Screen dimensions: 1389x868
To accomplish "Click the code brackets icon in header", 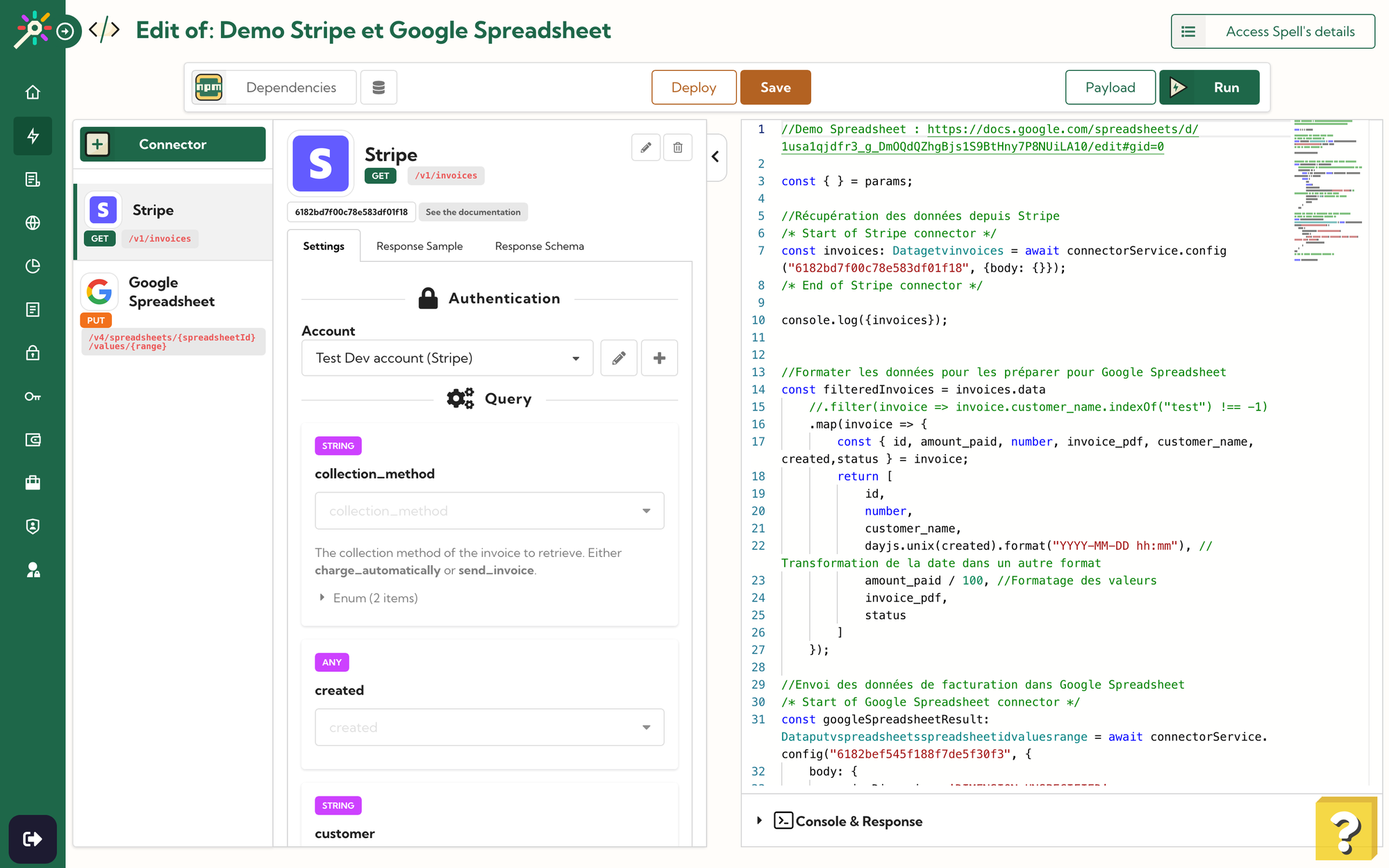I will [x=104, y=30].
